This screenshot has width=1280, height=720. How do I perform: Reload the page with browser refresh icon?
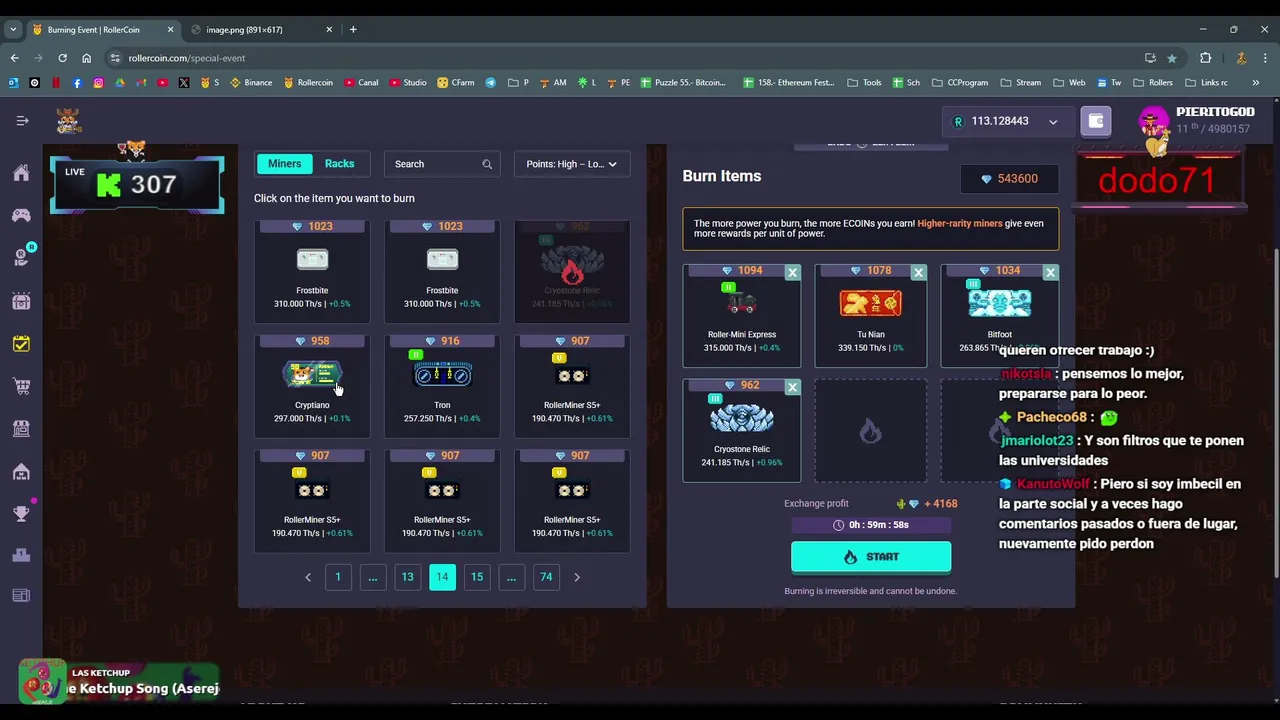tap(62, 58)
